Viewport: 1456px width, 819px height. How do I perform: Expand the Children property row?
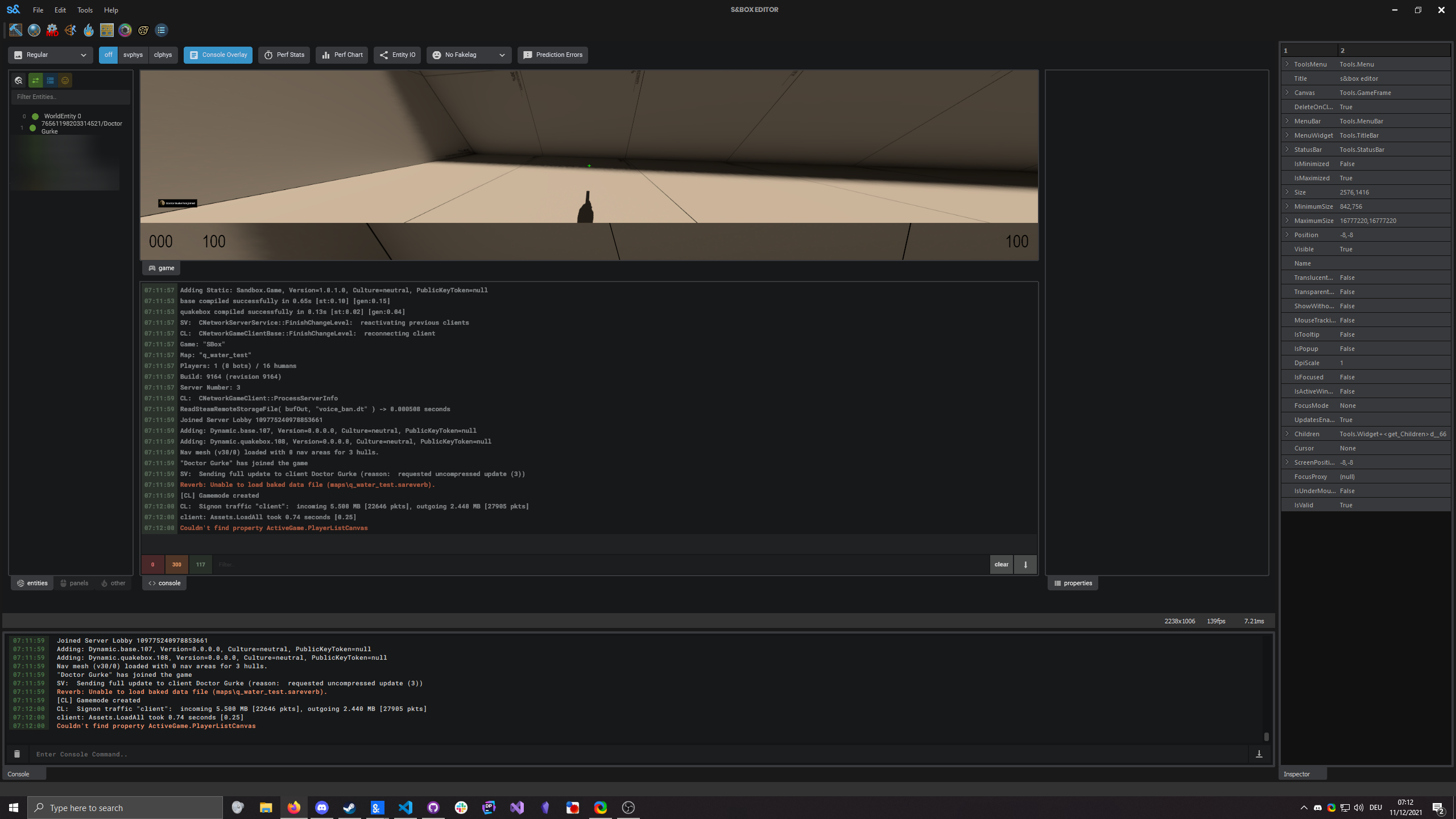pyautogui.click(x=1287, y=433)
